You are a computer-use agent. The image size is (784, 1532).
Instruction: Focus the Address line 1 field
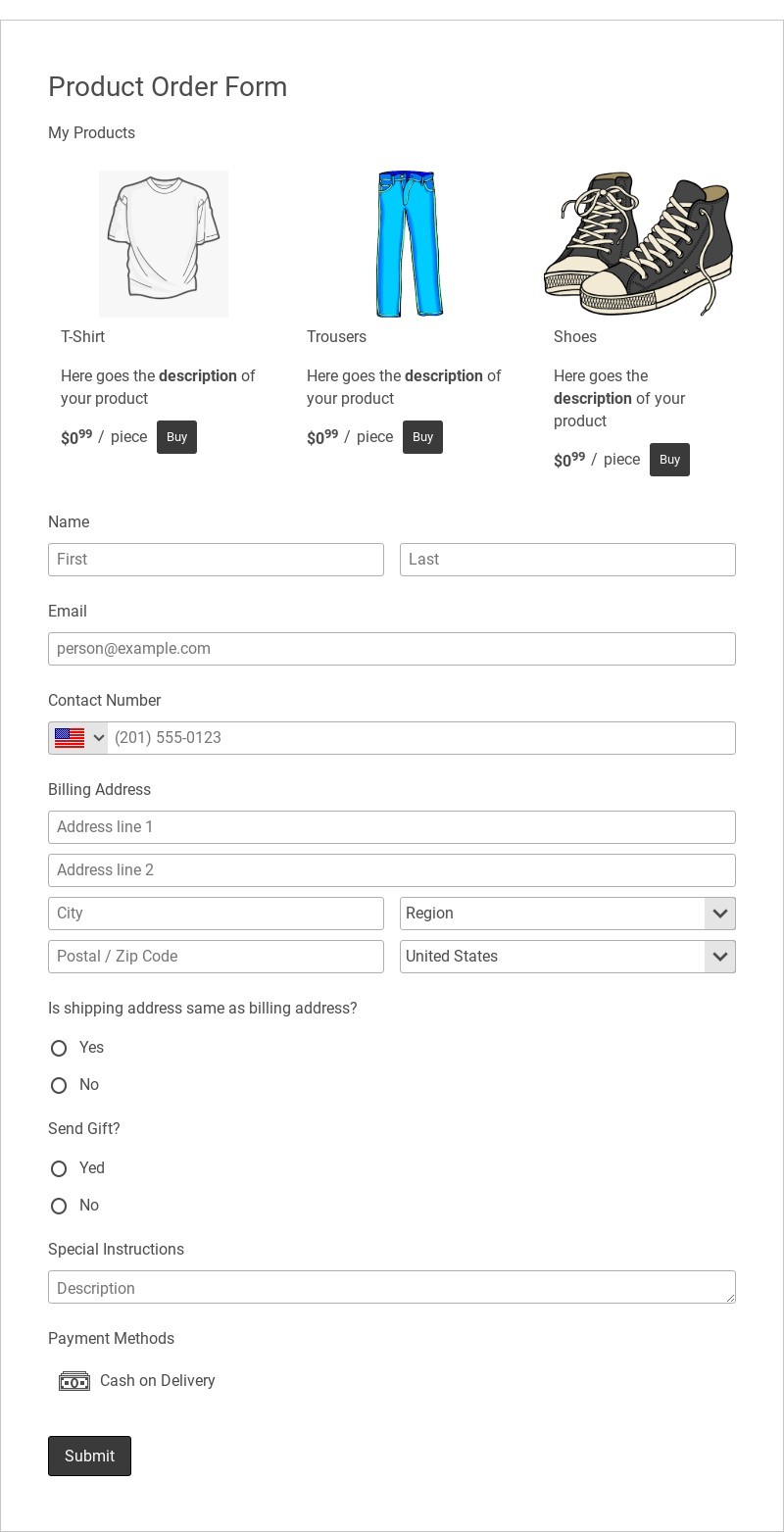392,827
